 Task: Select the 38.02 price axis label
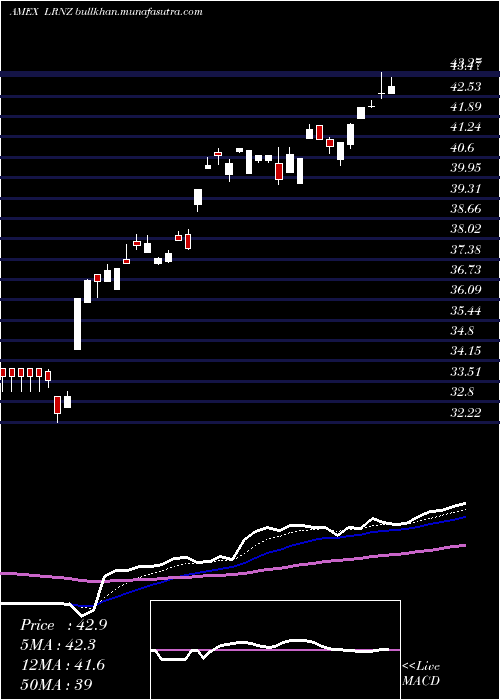[x=466, y=229]
